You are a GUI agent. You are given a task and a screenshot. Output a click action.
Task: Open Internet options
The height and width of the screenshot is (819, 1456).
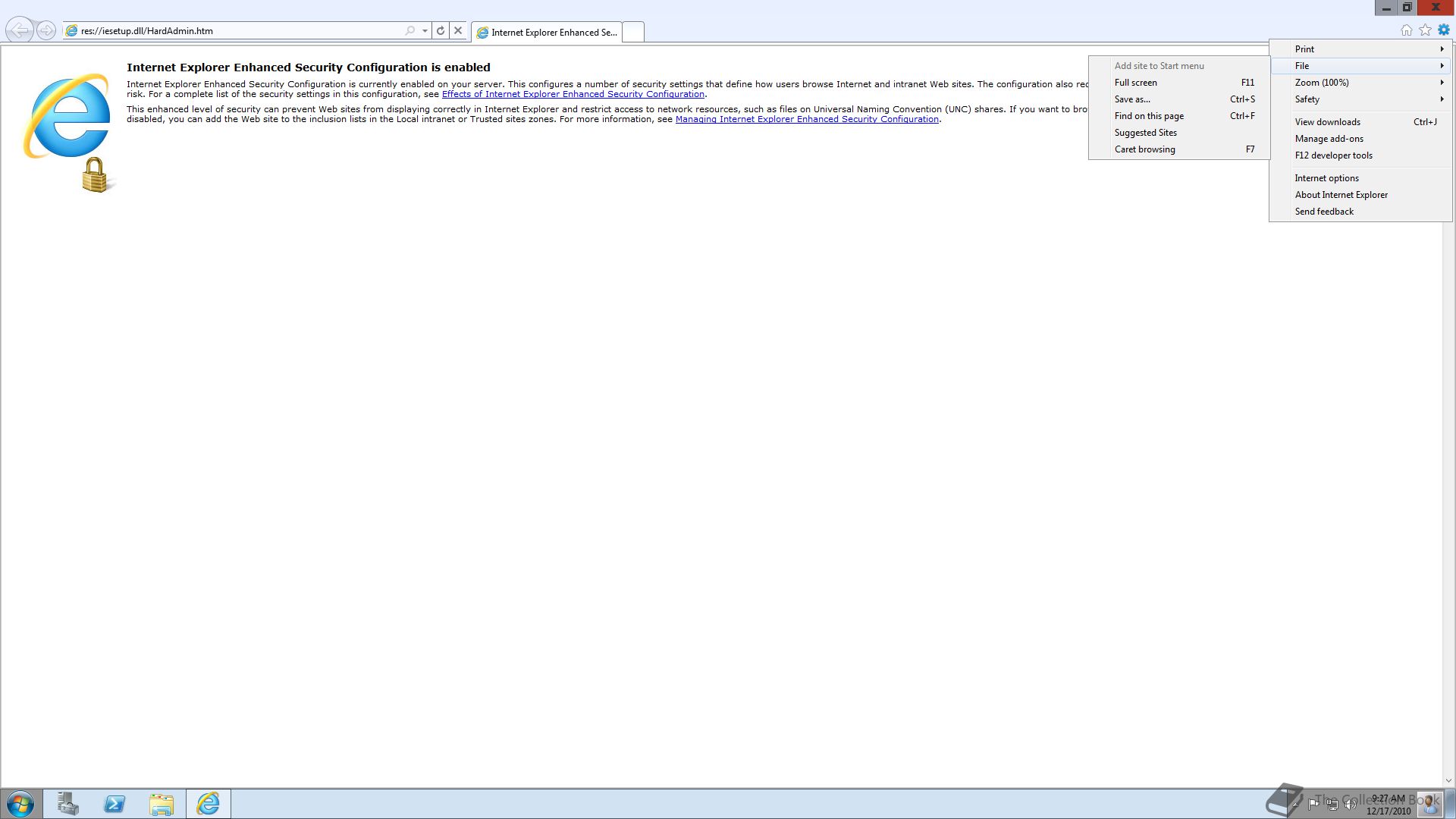pyautogui.click(x=1360, y=178)
